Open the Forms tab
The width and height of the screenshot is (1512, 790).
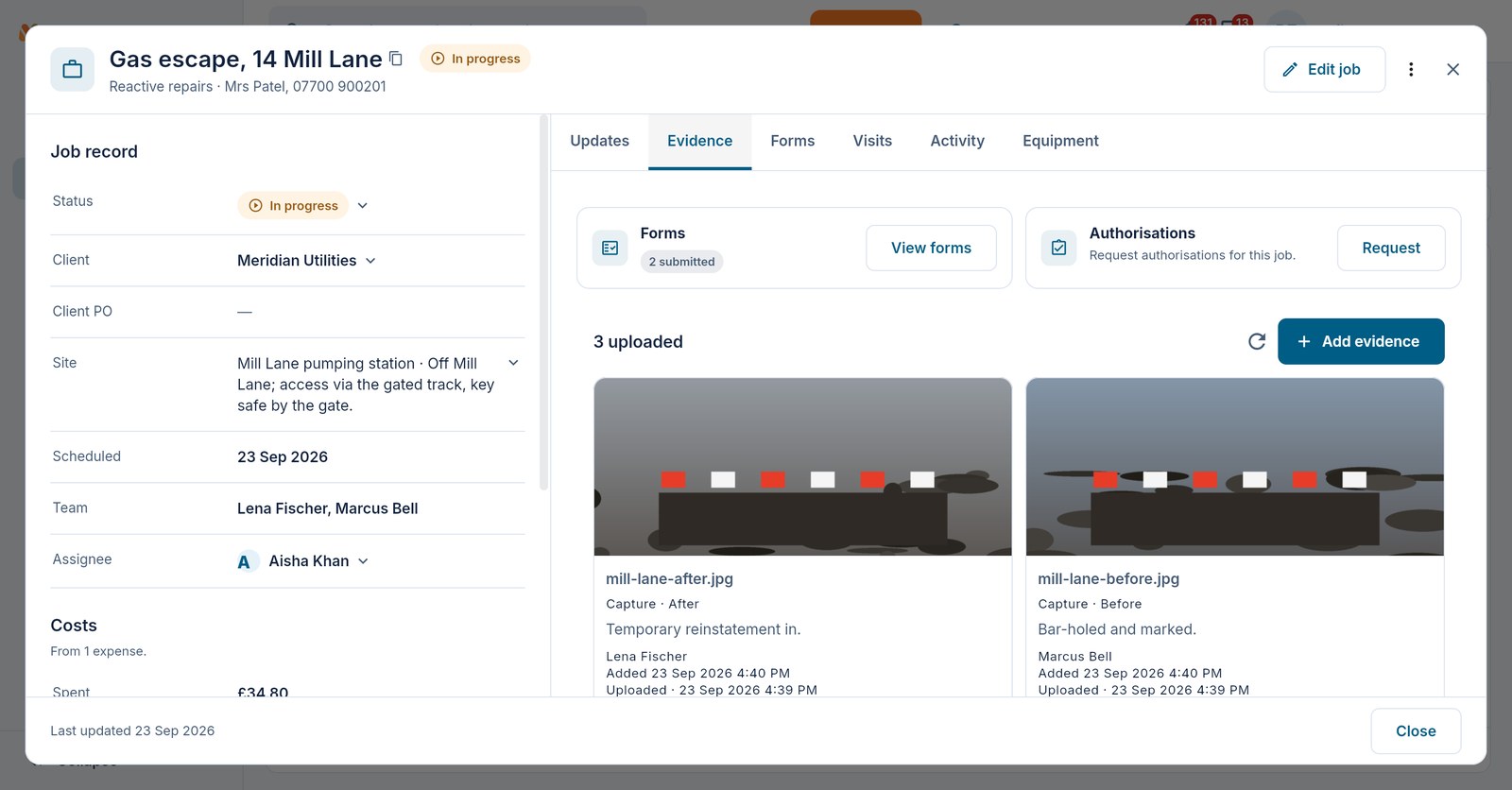tap(792, 141)
